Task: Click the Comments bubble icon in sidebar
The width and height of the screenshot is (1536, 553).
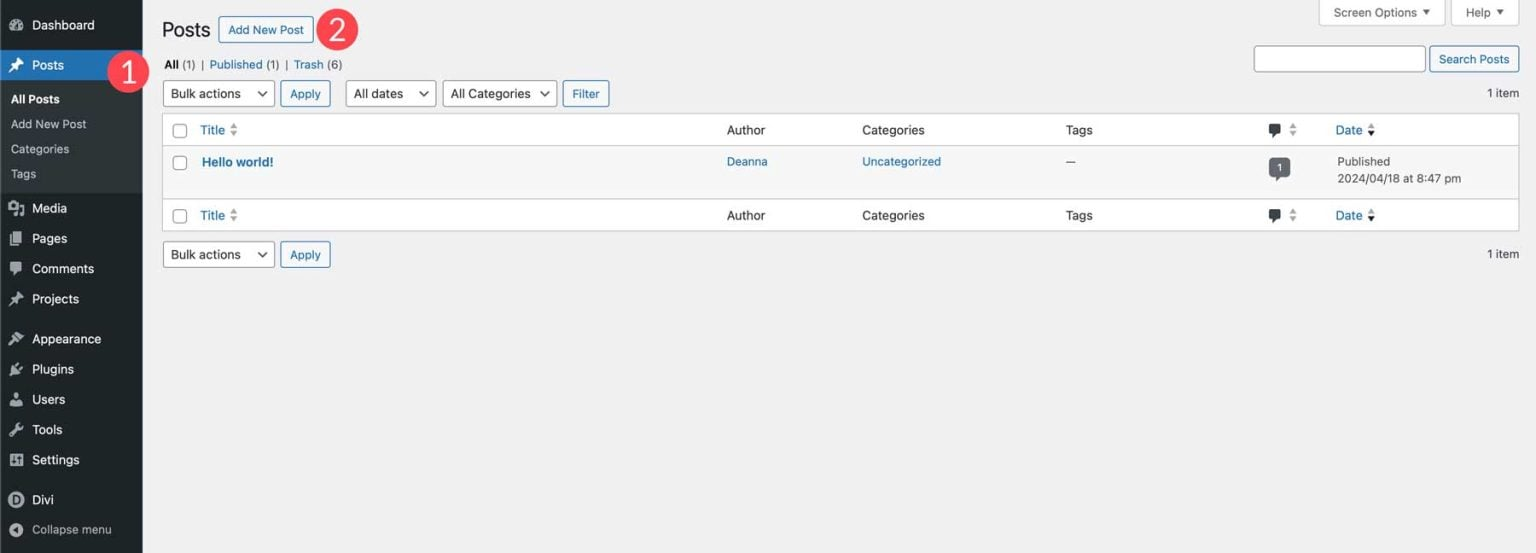Action: point(16,269)
